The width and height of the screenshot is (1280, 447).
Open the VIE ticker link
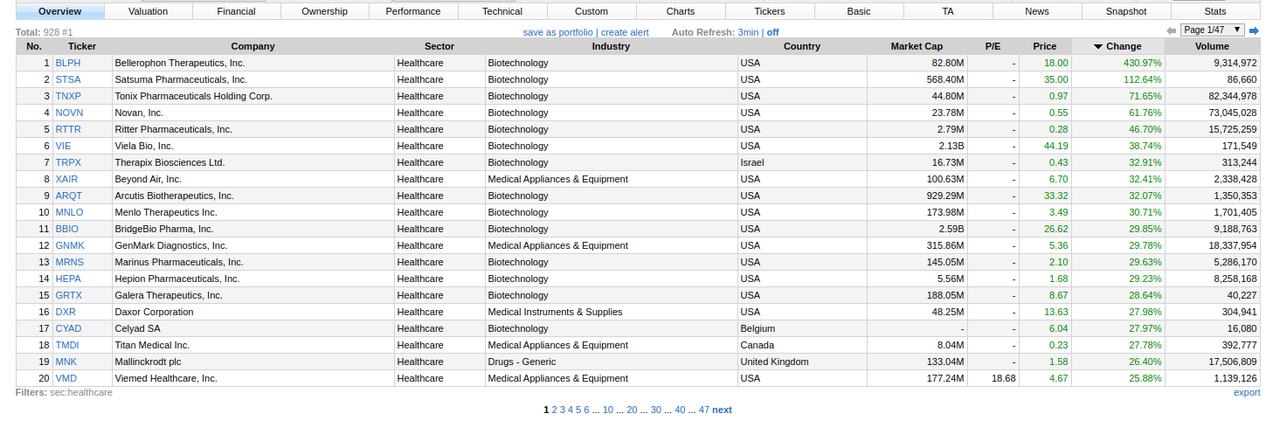[63, 146]
